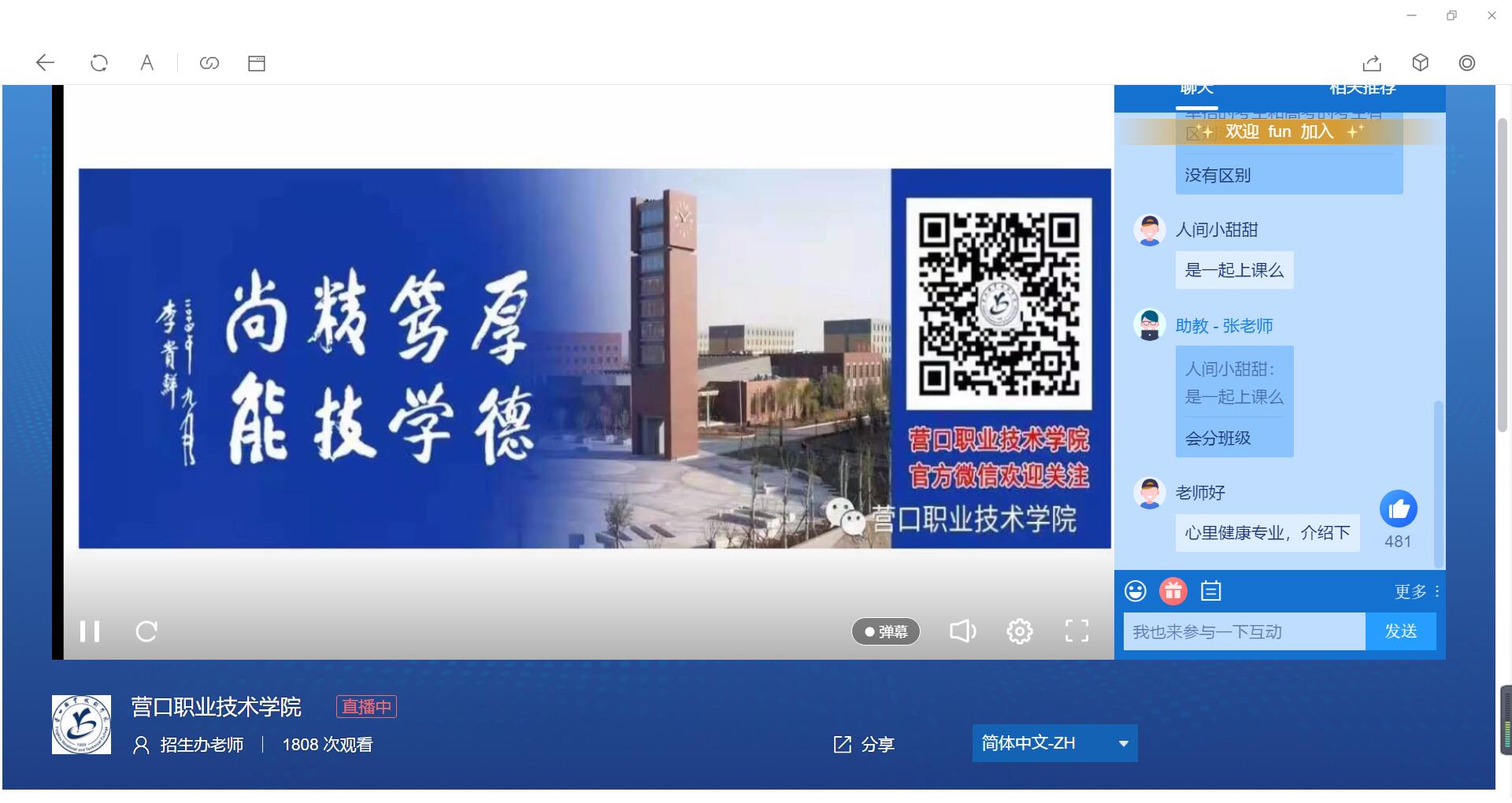Send the chat message with 发送
This screenshot has height=803, width=1512.
[x=1401, y=631]
